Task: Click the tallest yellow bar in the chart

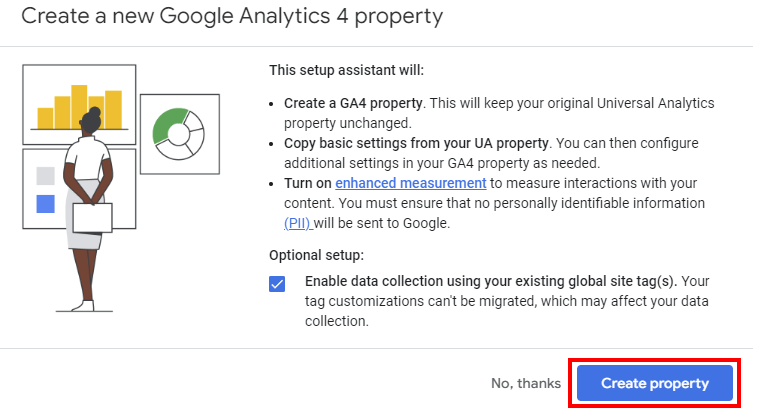Action: coord(79,107)
